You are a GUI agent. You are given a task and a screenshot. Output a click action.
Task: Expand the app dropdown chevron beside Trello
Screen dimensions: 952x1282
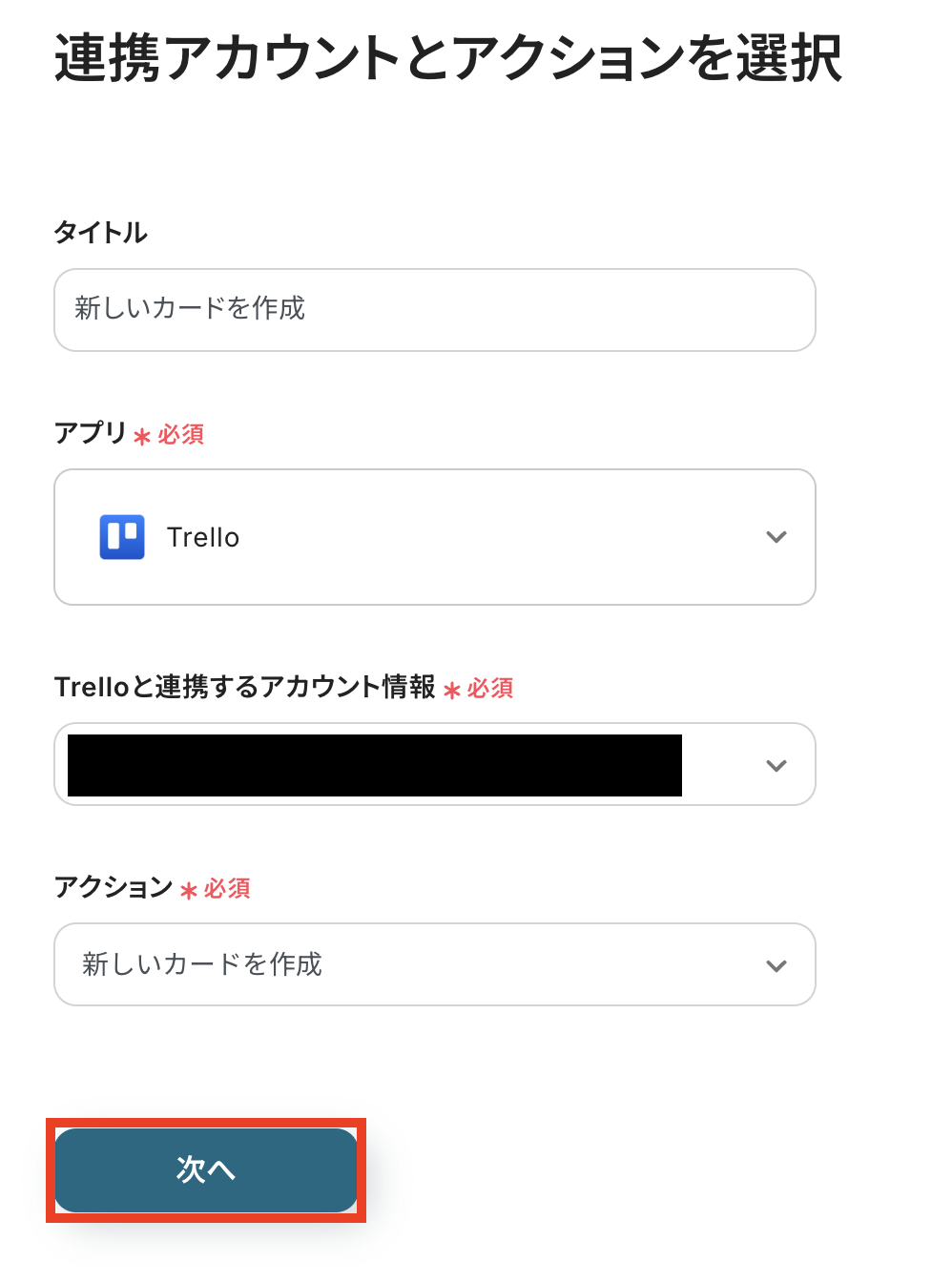[776, 537]
